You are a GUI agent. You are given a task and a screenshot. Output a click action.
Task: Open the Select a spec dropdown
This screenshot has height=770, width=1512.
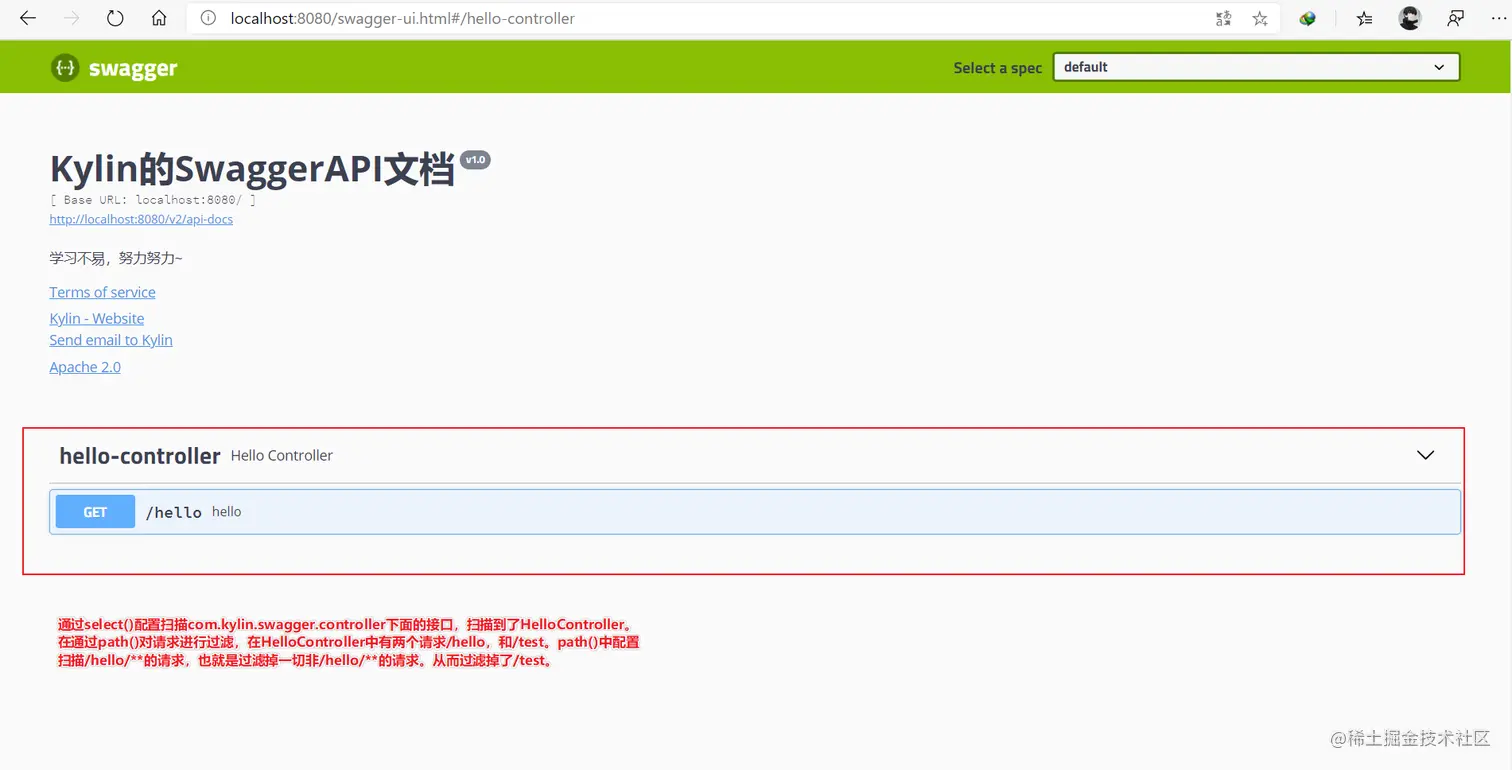[1256, 67]
